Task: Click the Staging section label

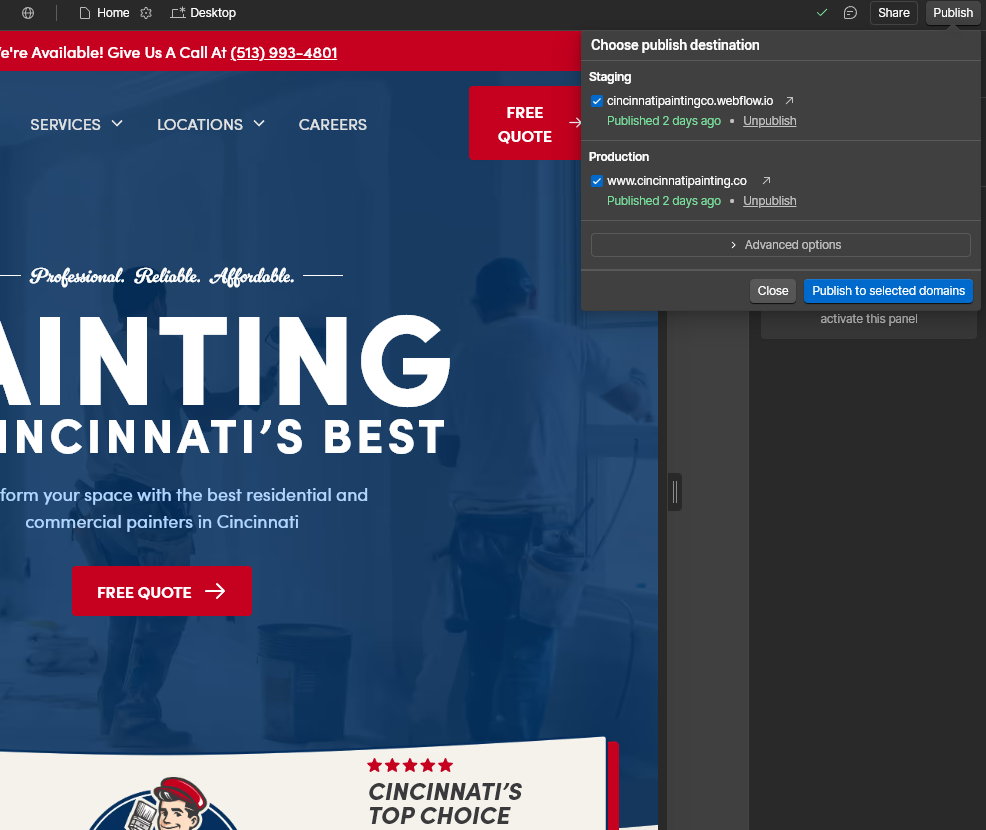Action: (x=609, y=77)
